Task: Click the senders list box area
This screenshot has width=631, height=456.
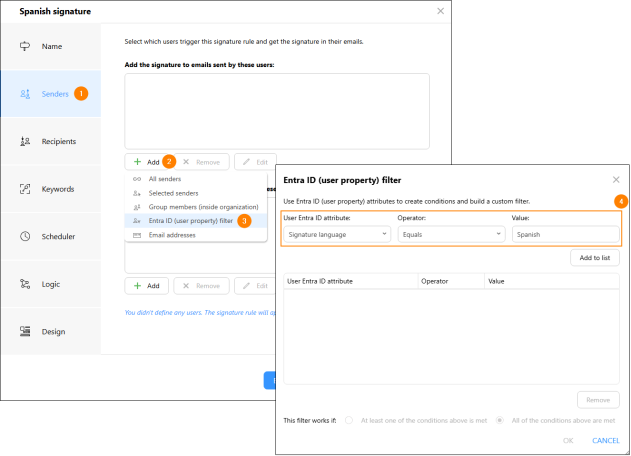Action: (277, 111)
